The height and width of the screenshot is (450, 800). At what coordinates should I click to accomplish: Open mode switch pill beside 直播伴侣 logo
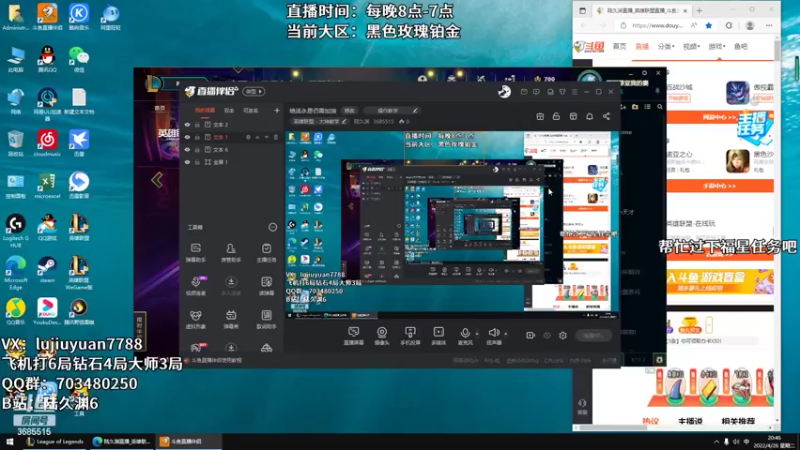254,91
